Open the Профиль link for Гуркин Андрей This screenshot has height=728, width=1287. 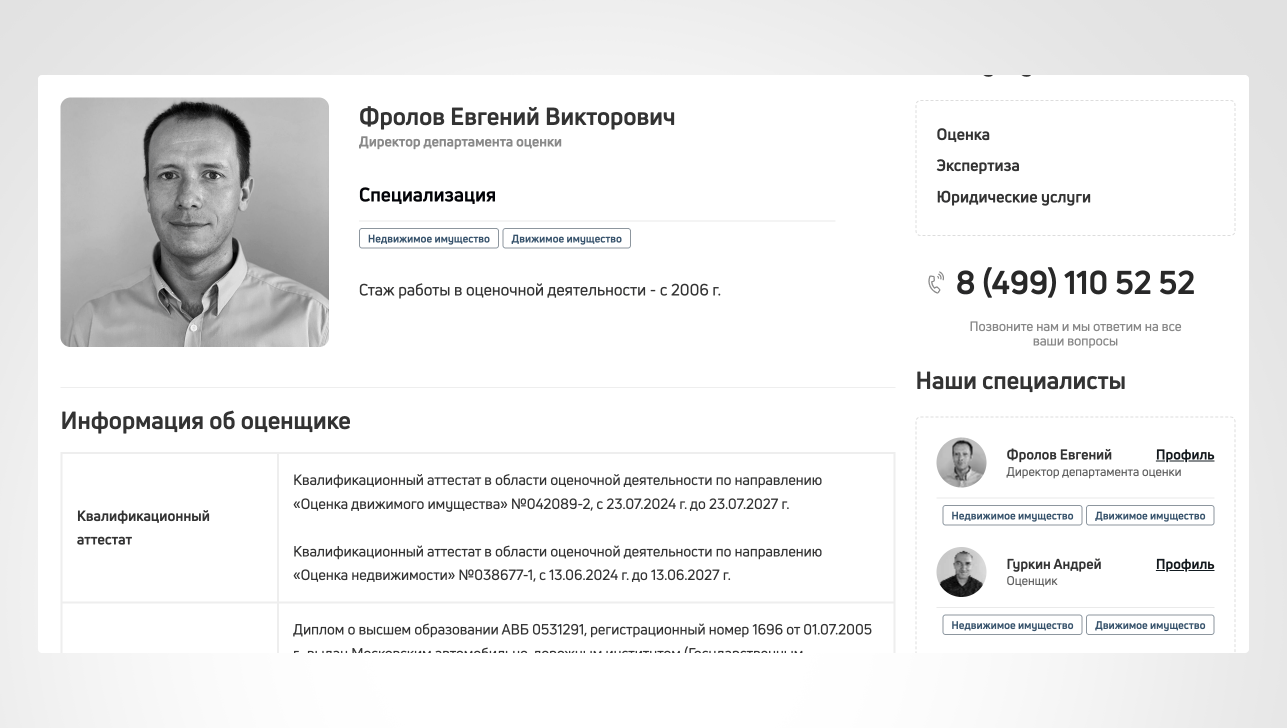click(x=1185, y=564)
